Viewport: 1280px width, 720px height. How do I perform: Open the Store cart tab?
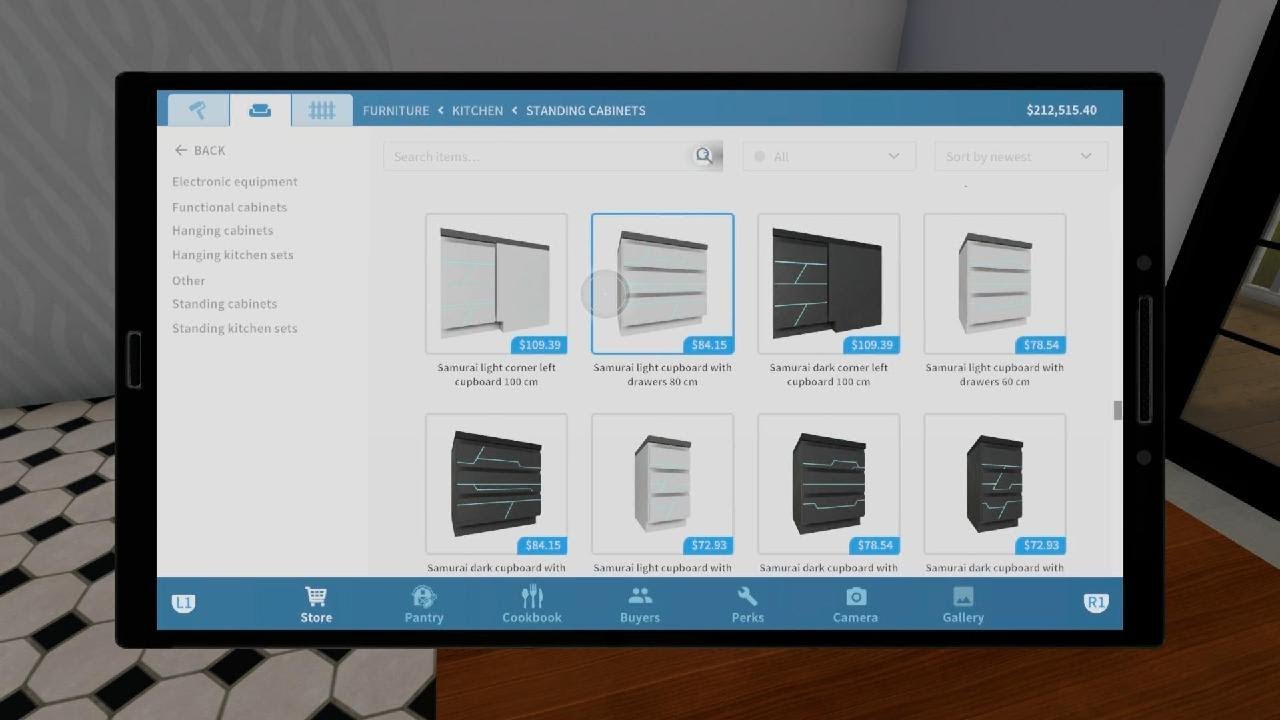pyautogui.click(x=316, y=604)
